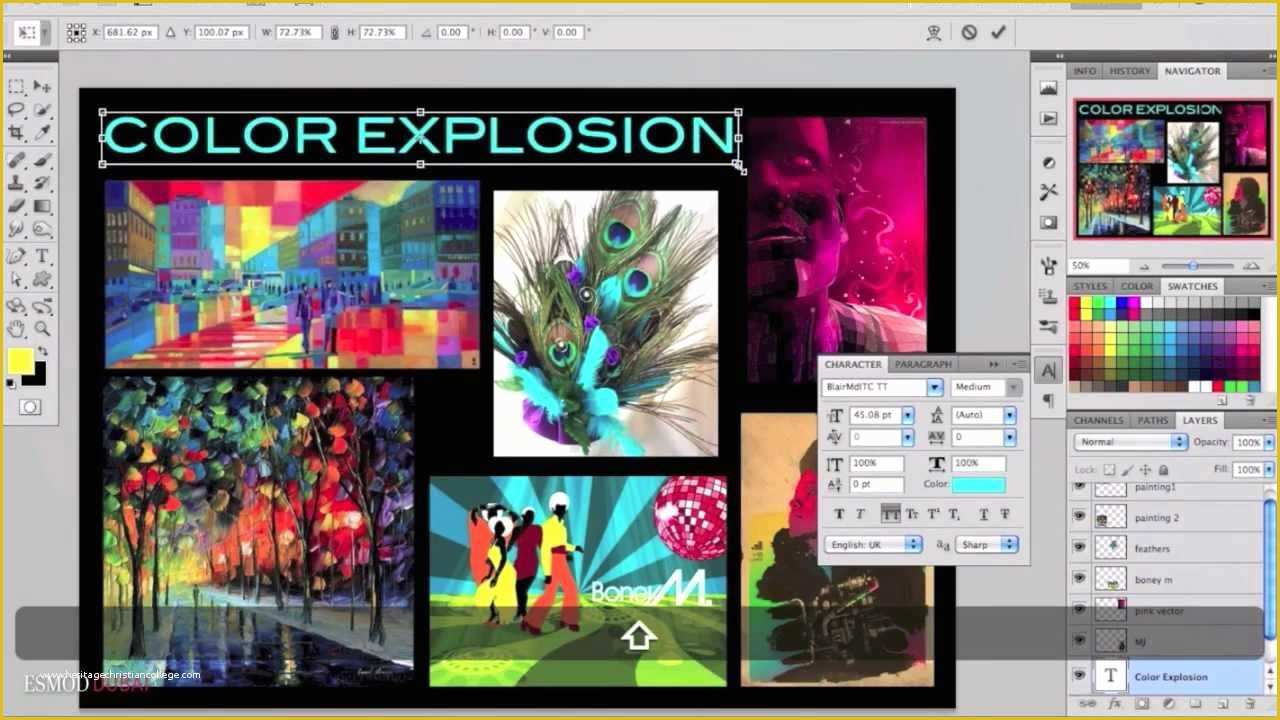The width and height of the screenshot is (1280, 720).
Task: Select the Eraser tool
Action: 16,207
